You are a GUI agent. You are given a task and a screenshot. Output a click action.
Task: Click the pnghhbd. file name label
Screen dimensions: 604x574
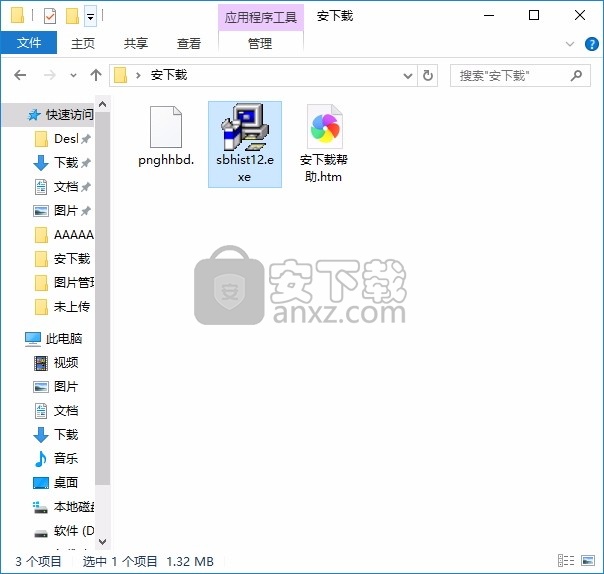coord(166,160)
